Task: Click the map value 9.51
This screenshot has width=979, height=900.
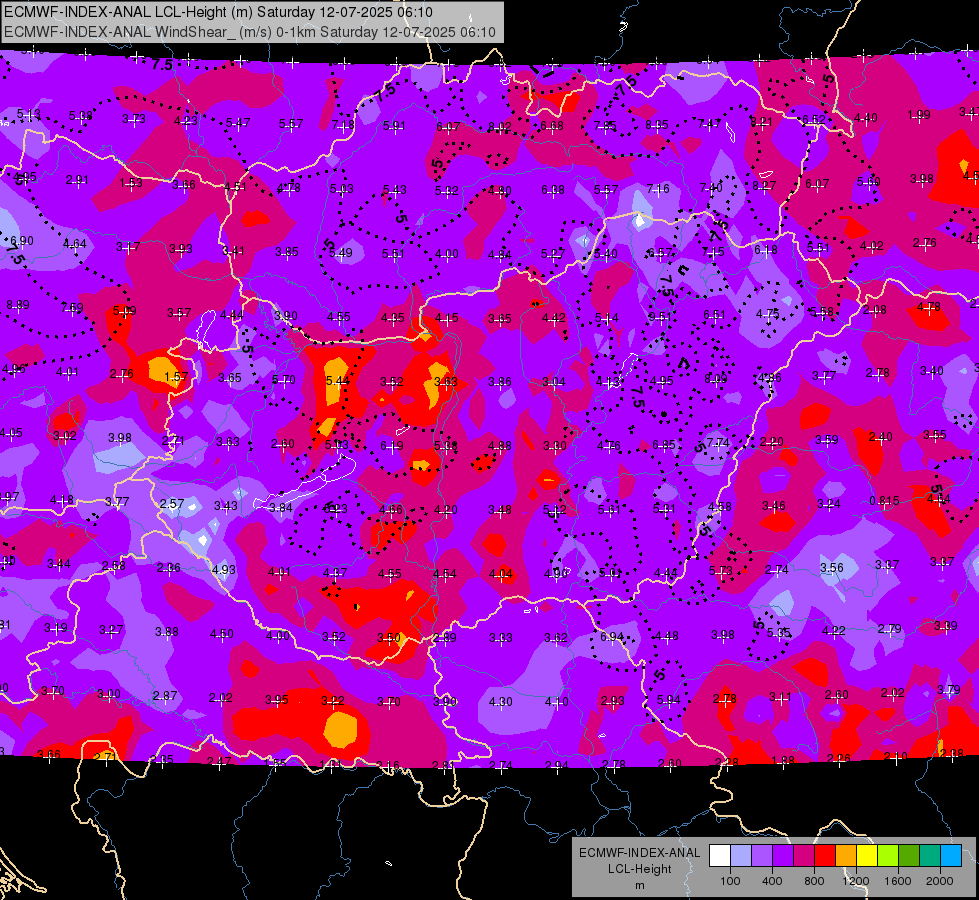Action: 659,317
